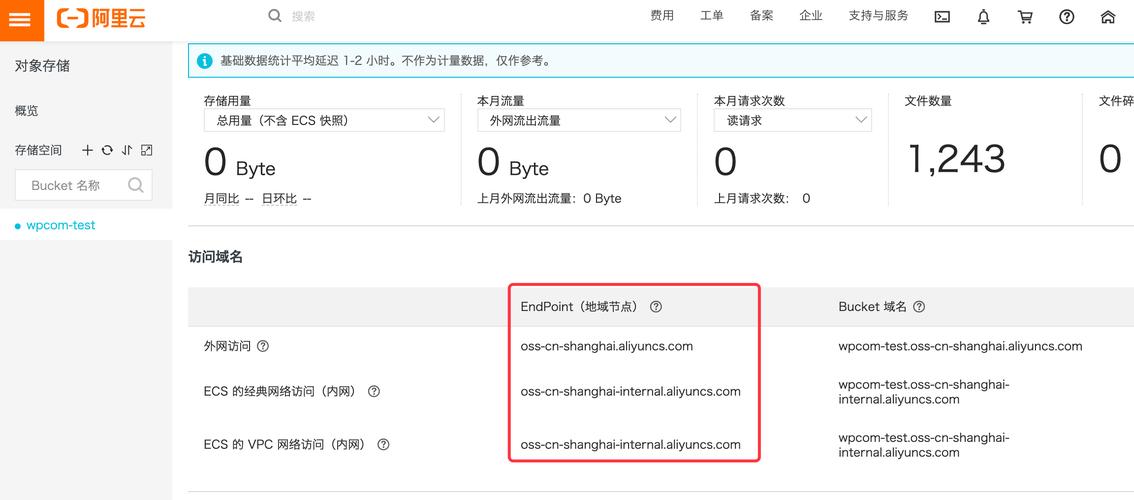Click the 经典网络 row internal endpoint
Image resolution: width=1134 pixels, height=500 pixels.
[631, 391]
